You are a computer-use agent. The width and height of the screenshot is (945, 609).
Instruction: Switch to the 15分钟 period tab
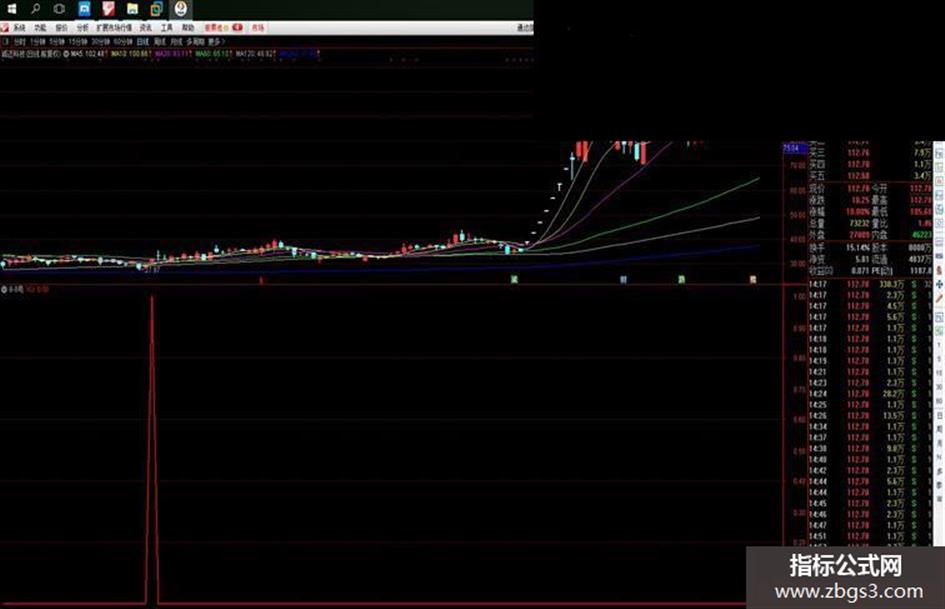point(77,42)
